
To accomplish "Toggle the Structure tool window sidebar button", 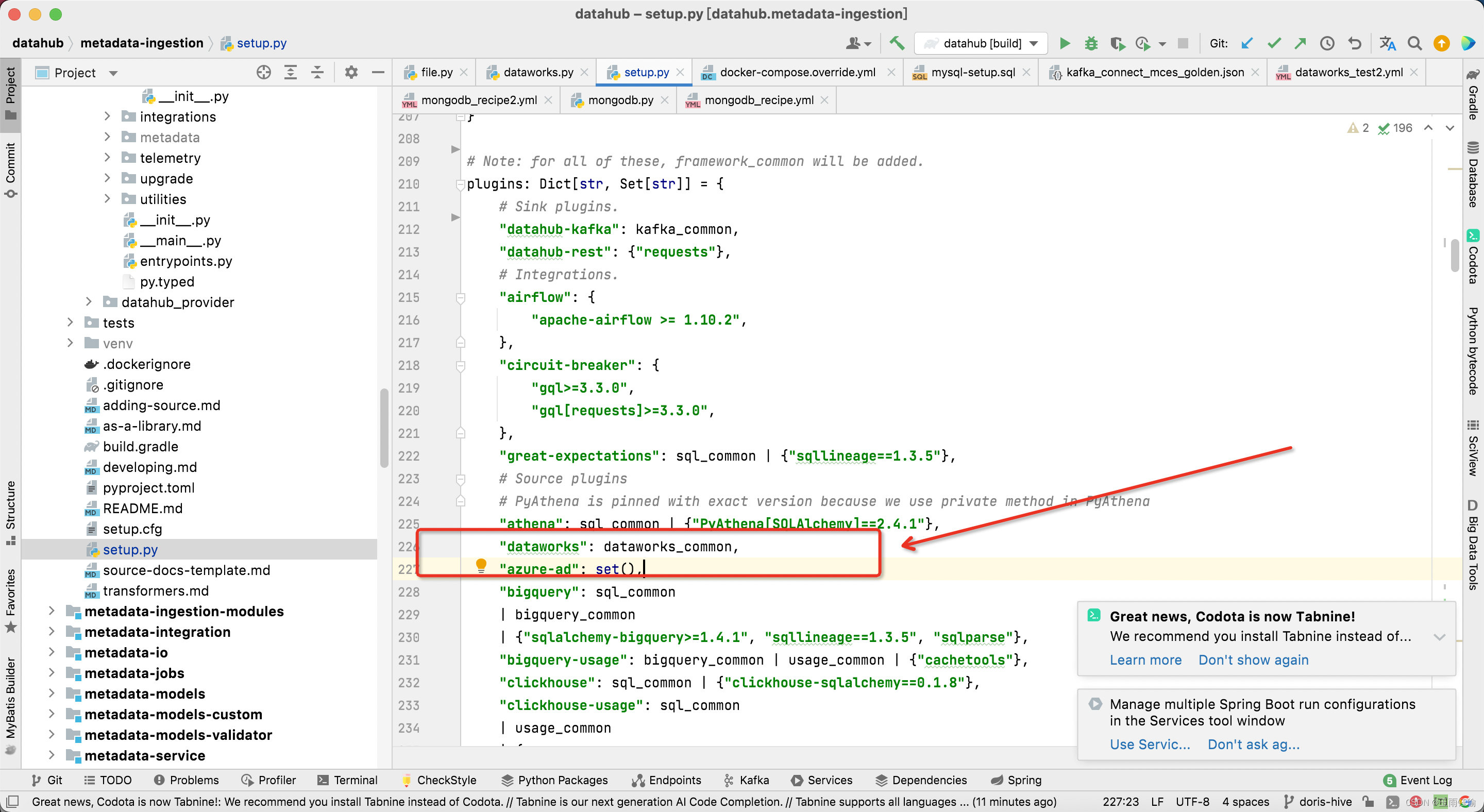I will point(10,512).
